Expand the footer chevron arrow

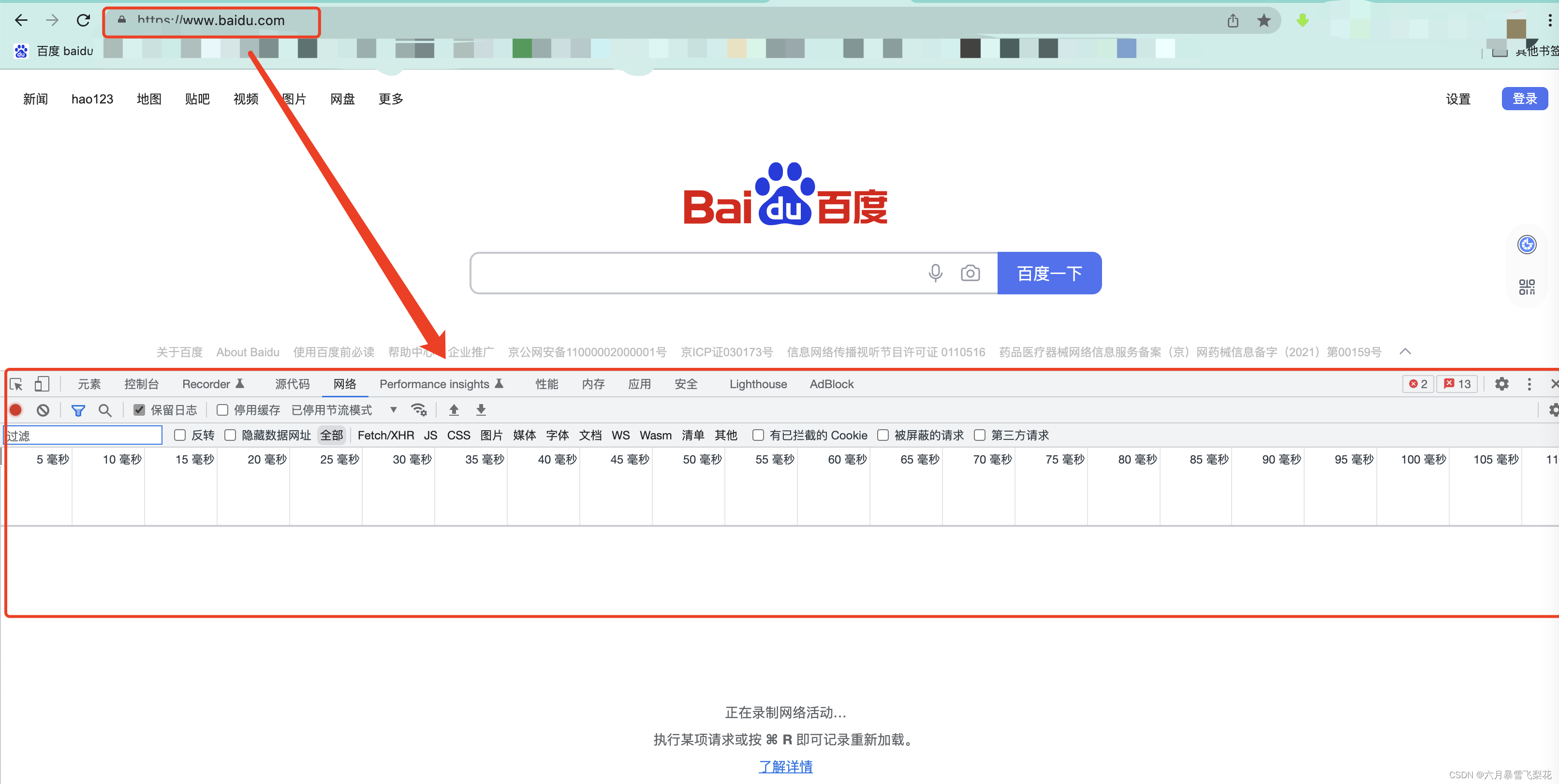pyautogui.click(x=1405, y=351)
